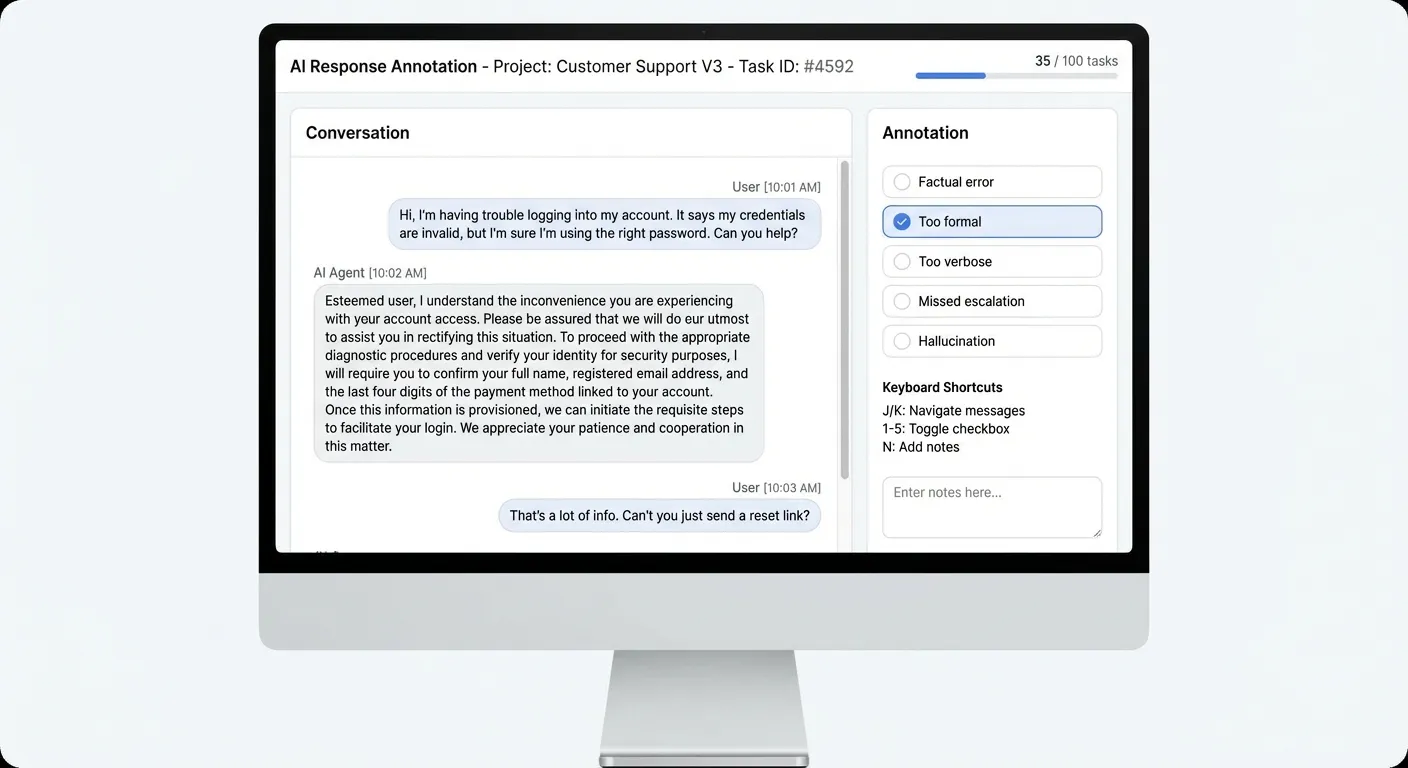Click the Annotation panel header
The height and width of the screenshot is (768, 1408).
[x=925, y=132]
